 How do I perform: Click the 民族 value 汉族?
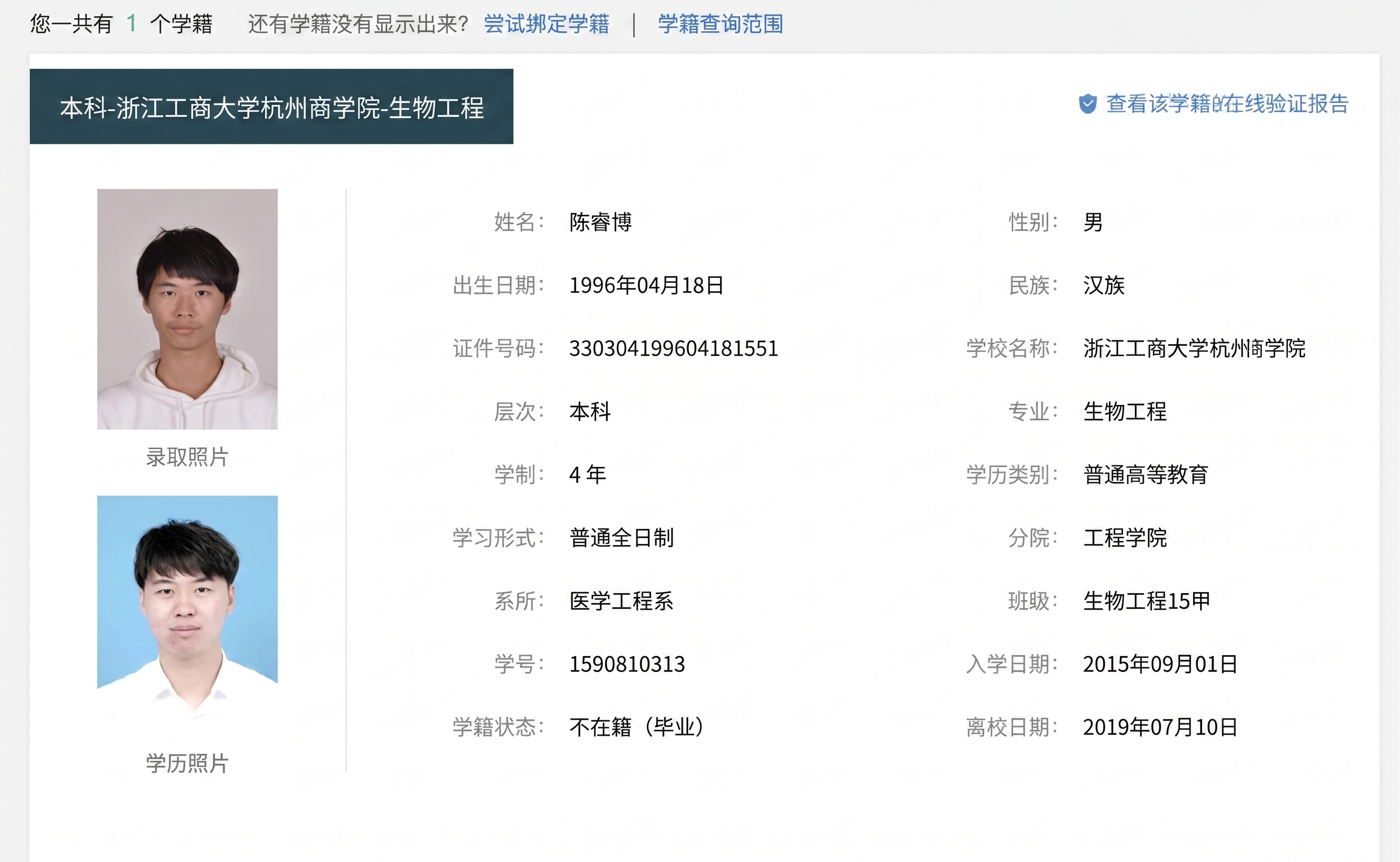click(x=1104, y=285)
